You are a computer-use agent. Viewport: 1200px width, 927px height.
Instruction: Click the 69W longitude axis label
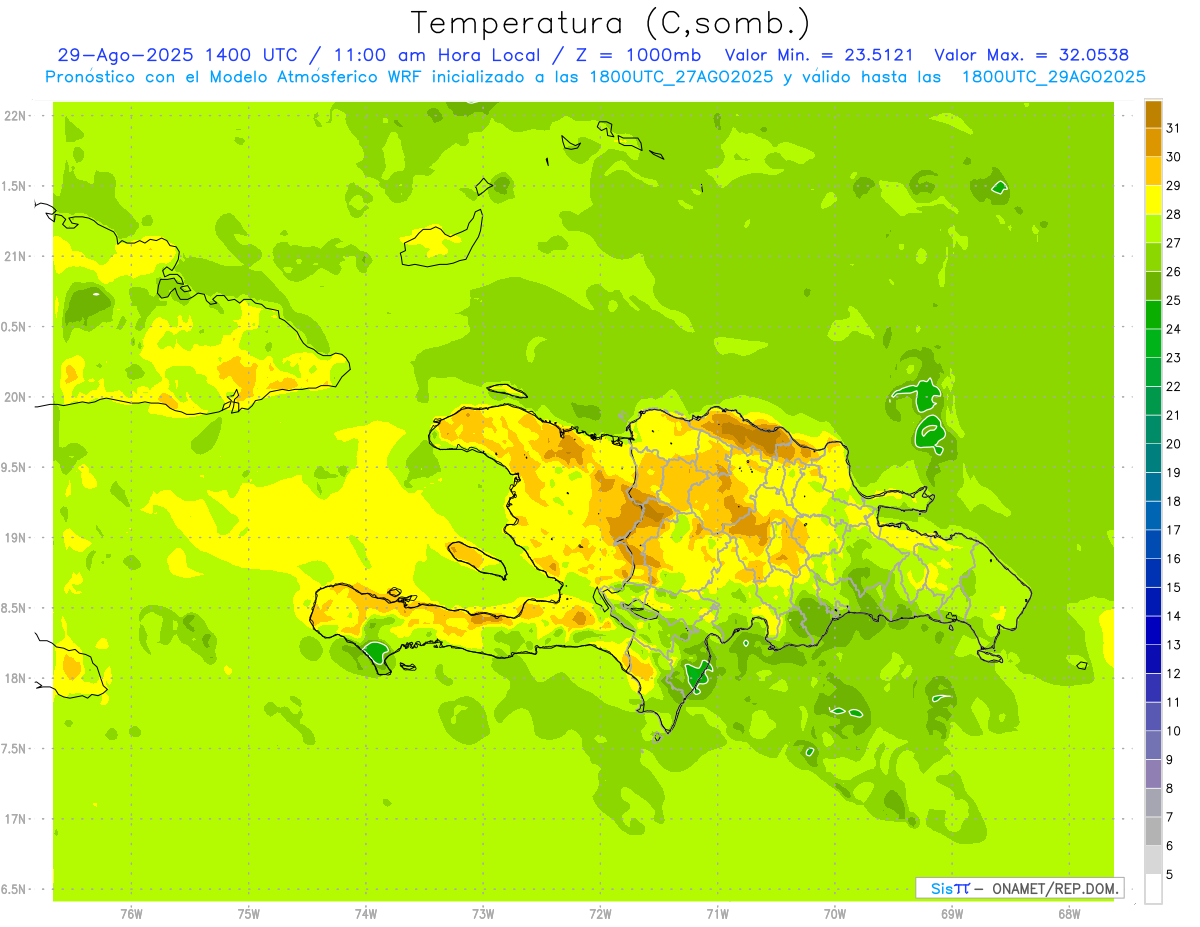952,914
